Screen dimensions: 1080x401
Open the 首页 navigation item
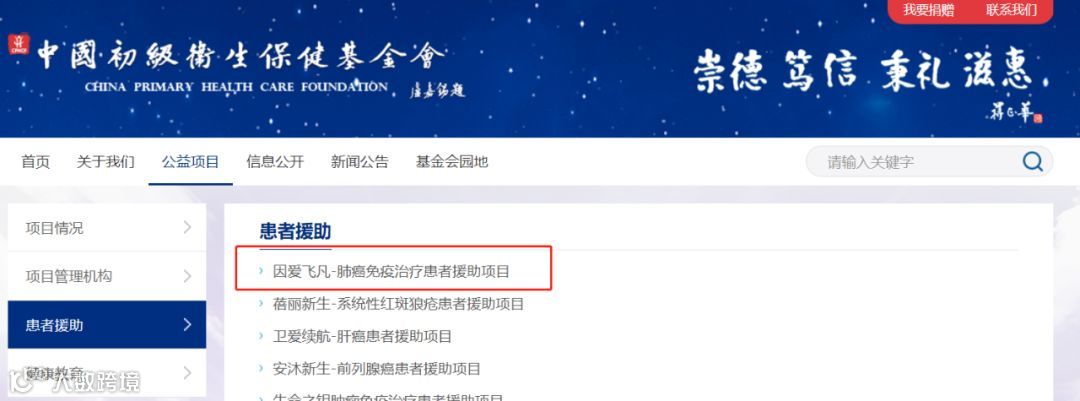point(35,162)
